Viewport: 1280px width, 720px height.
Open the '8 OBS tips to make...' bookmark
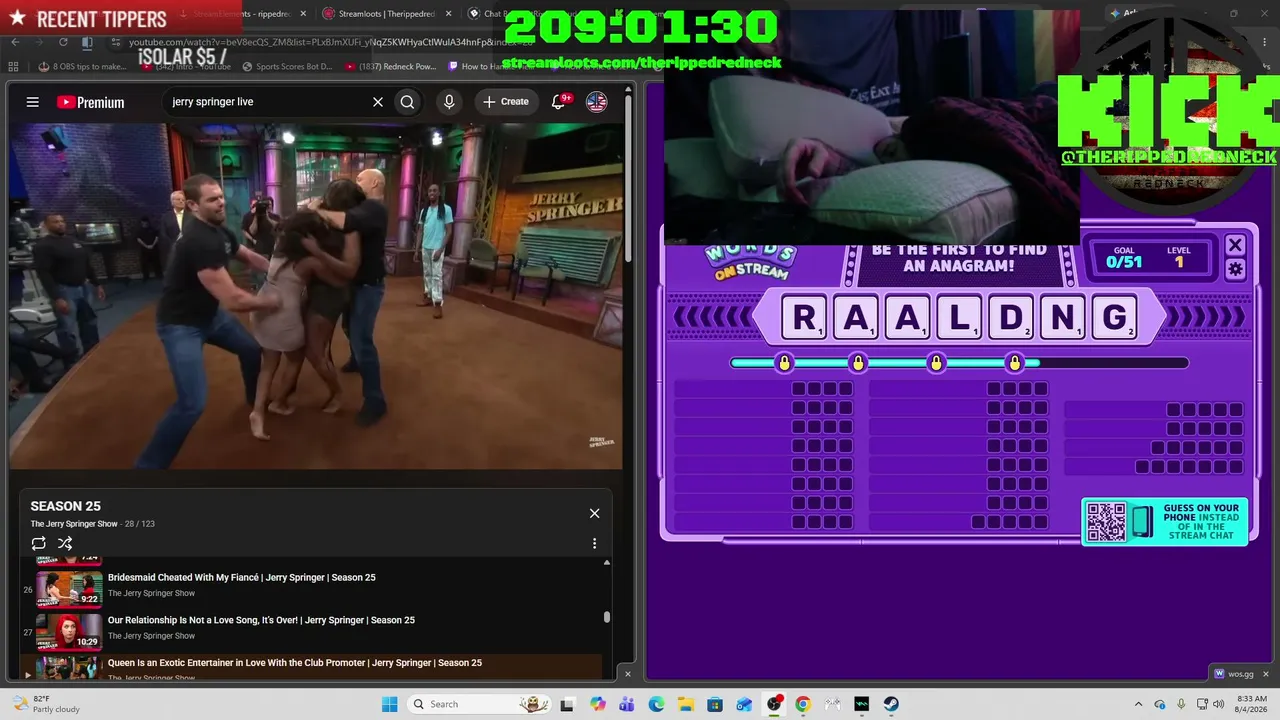coord(83,67)
